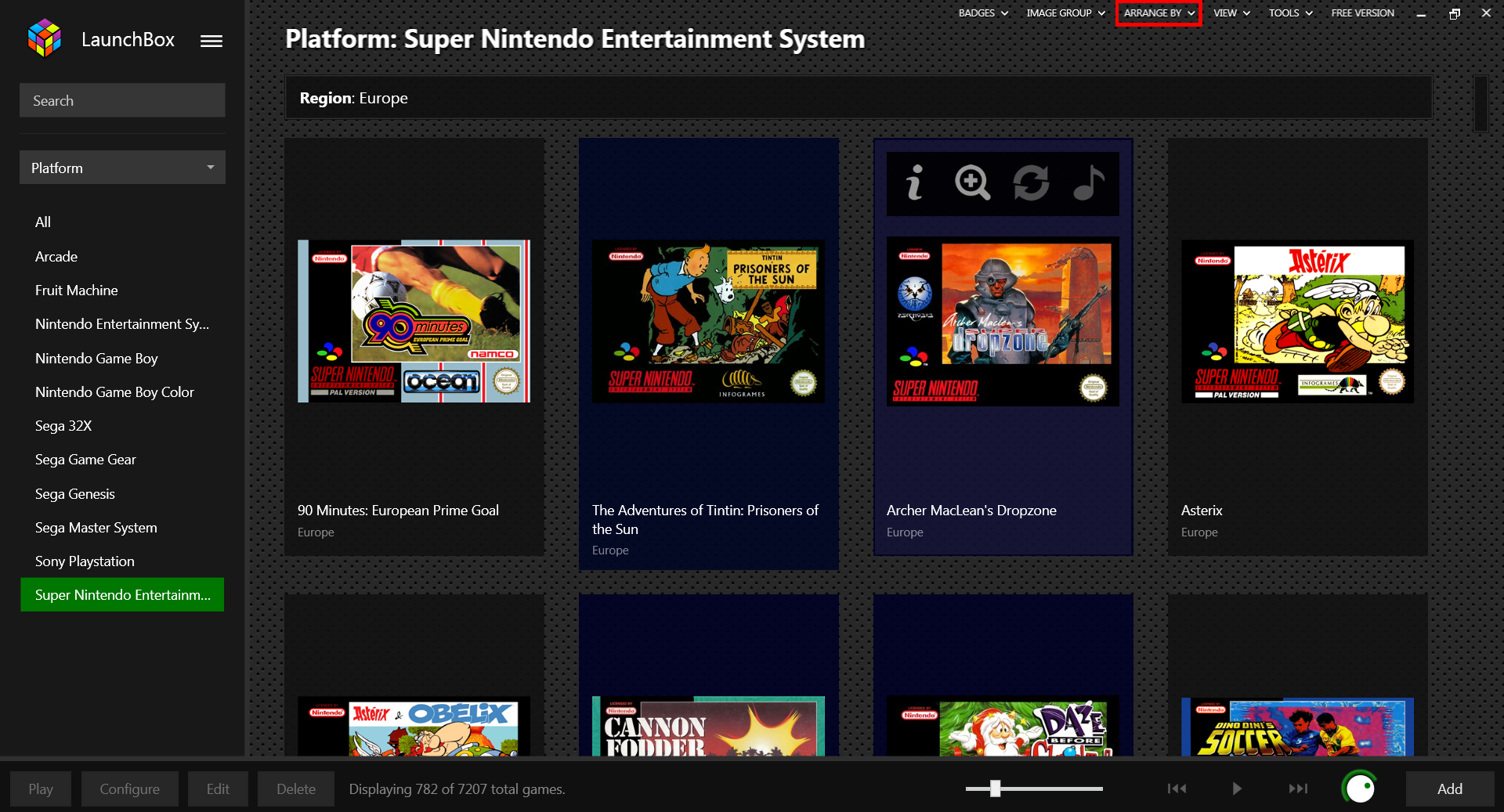This screenshot has height=812, width=1504.
Task: Select Fruit Machine platform
Action: click(122, 291)
